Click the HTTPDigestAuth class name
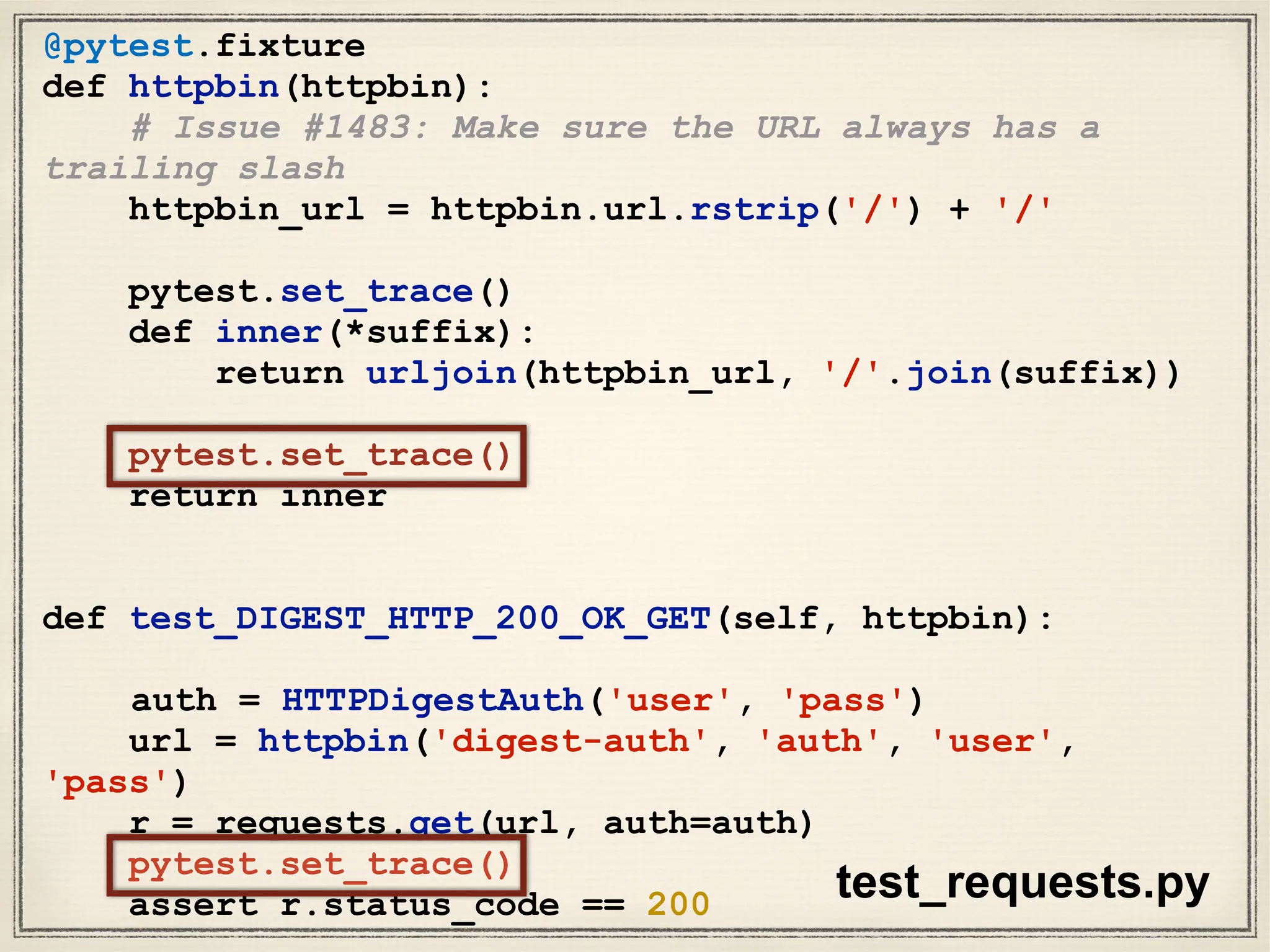The width and height of the screenshot is (1270, 952). (x=432, y=701)
